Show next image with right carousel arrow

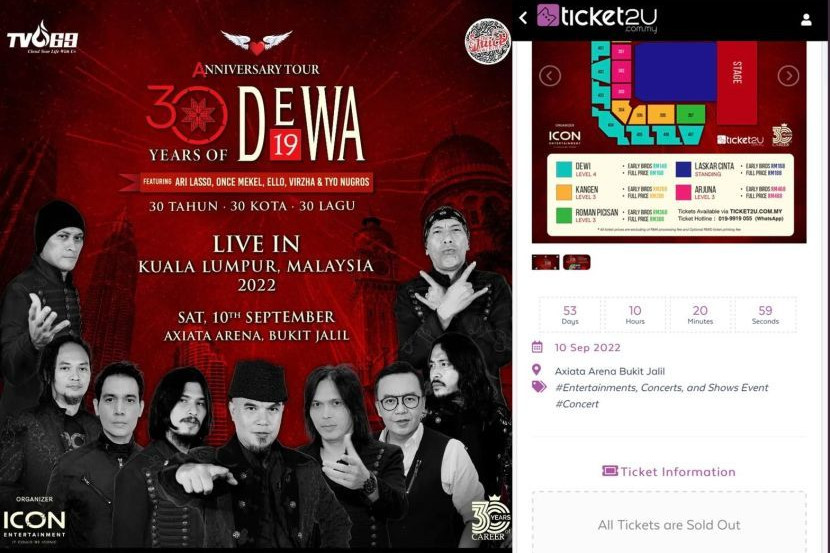pyautogui.click(x=788, y=76)
